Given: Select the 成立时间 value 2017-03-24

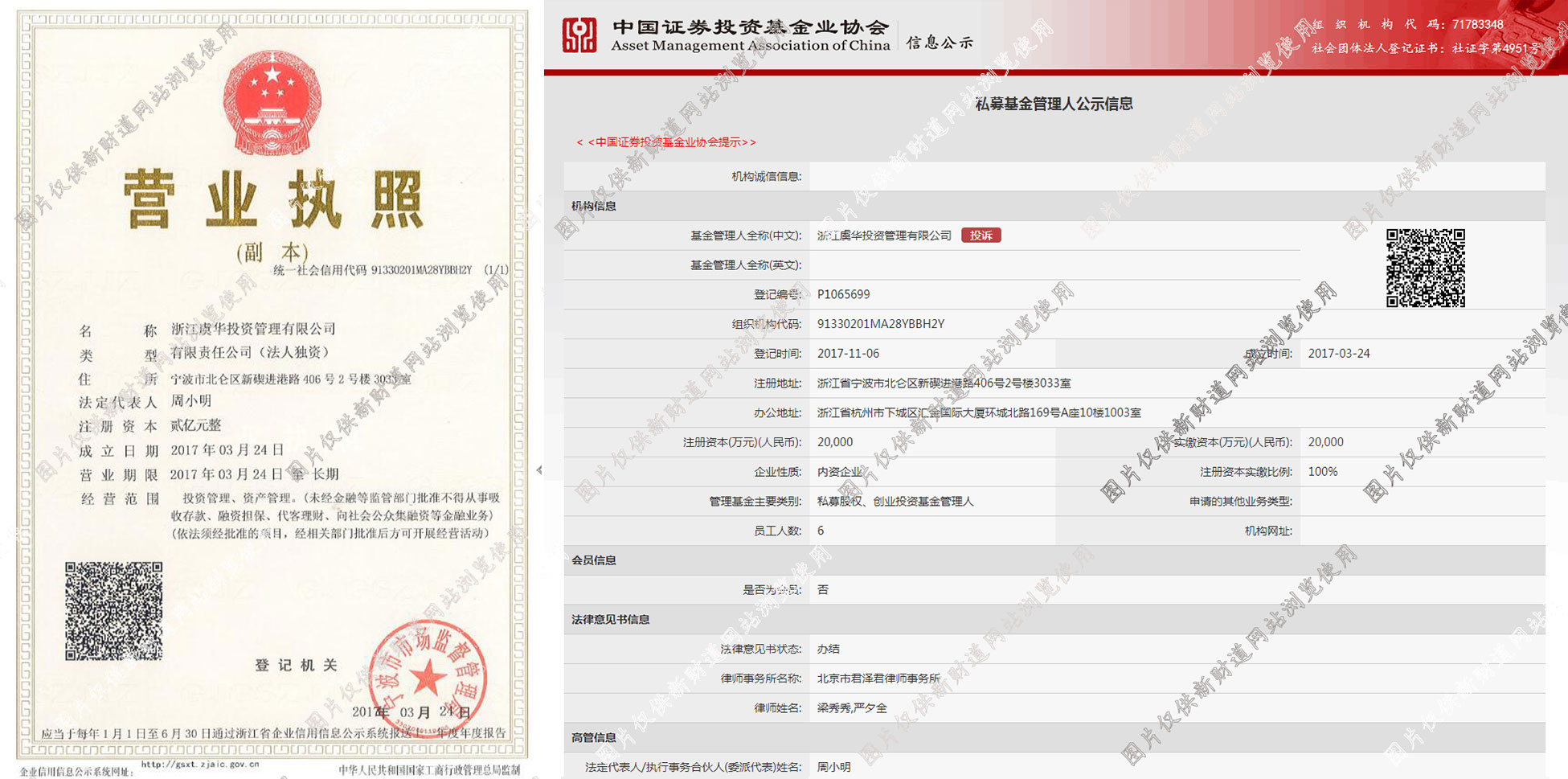Looking at the screenshot, I should tap(1339, 354).
